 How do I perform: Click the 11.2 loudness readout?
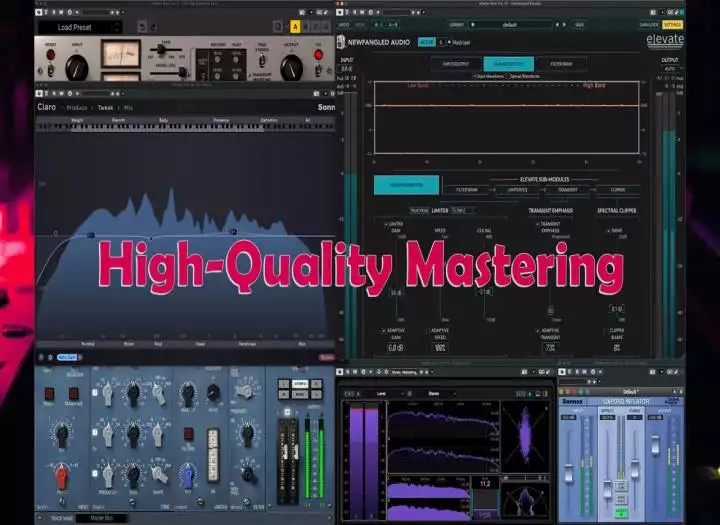(x=485, y=483)
